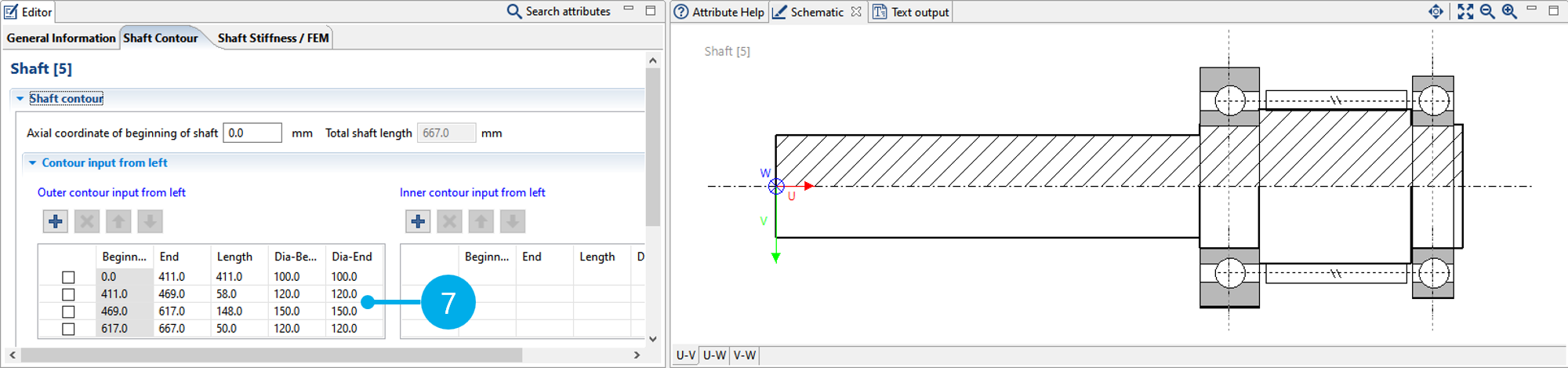
Task: Select the Shaft Contour tab
Action: (x=161, y=38)
